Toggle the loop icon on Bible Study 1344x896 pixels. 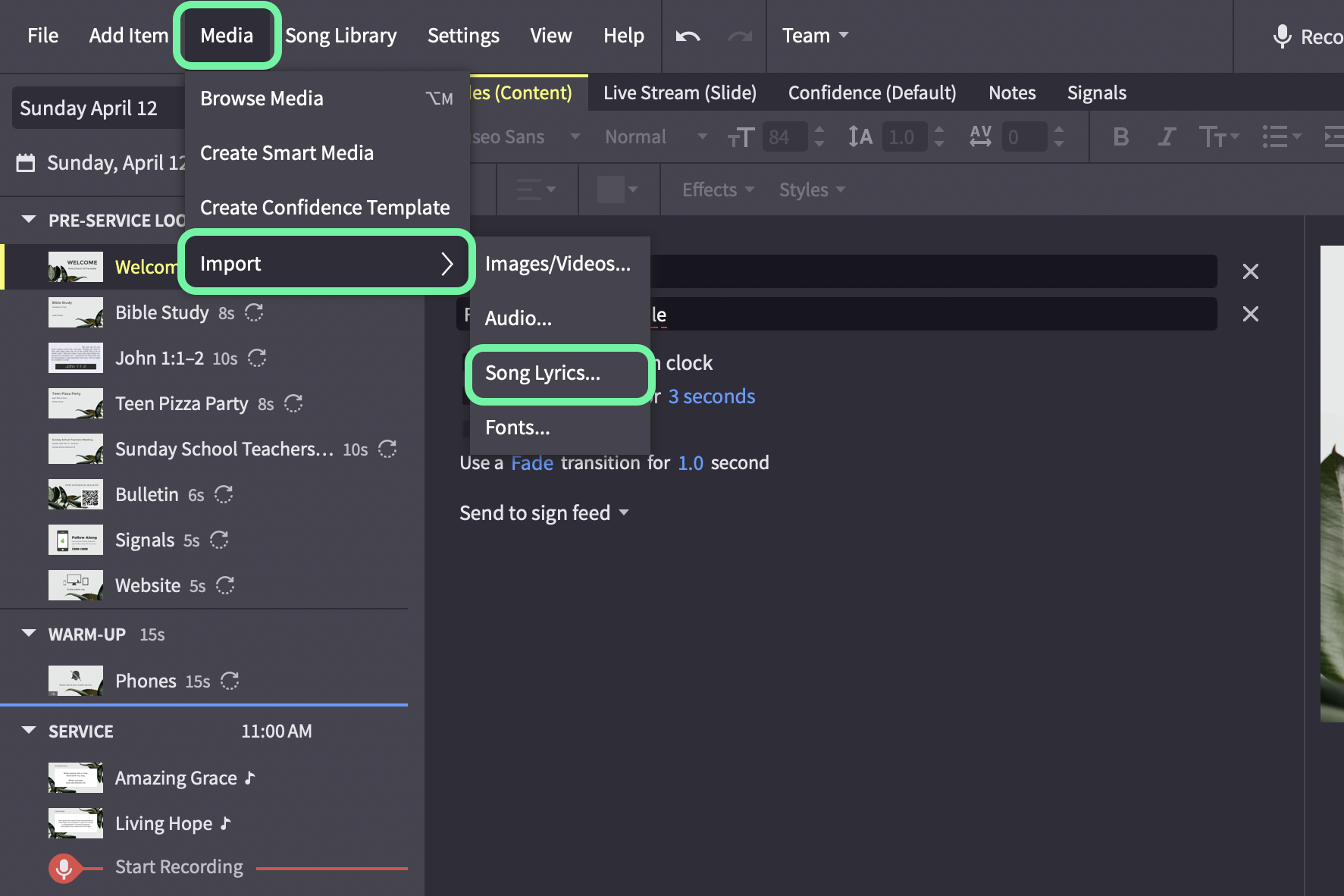[254, 312]
